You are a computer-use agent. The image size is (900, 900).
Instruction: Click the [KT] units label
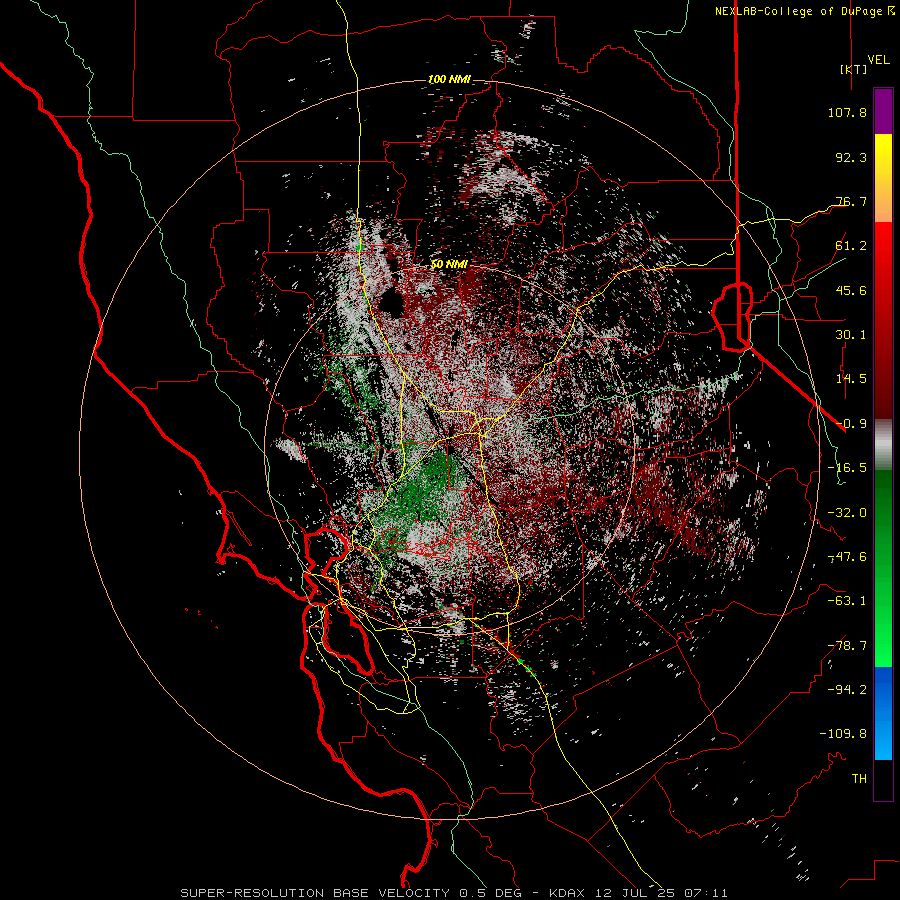[854, 69]
